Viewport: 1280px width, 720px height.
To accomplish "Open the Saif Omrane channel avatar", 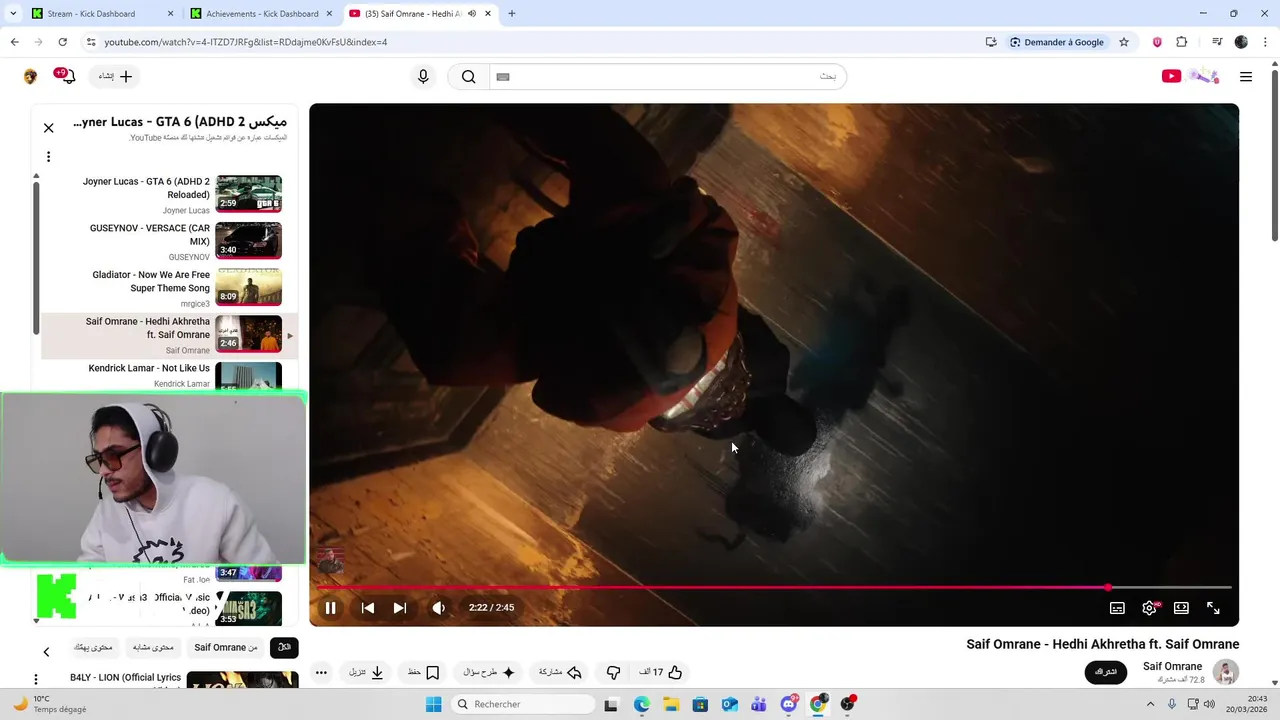I will [x=1226, y=672].
